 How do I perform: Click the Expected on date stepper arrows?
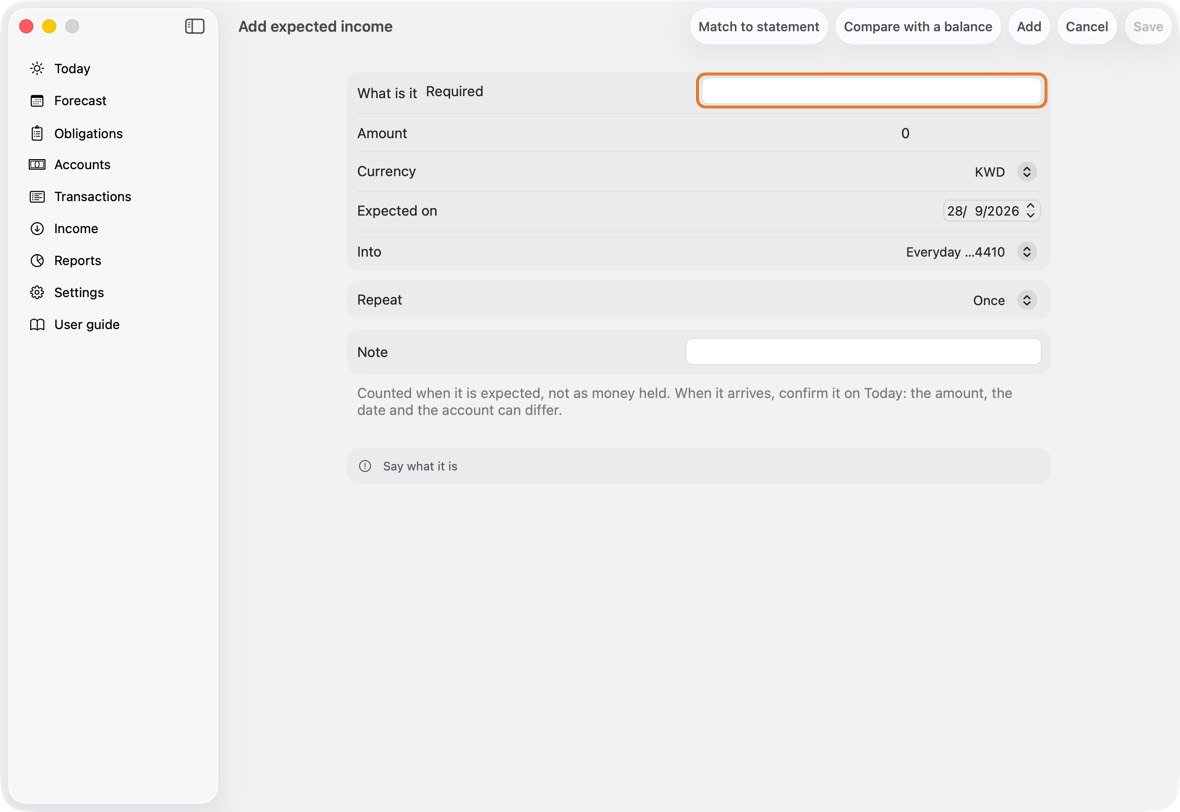click(1031, 211)
